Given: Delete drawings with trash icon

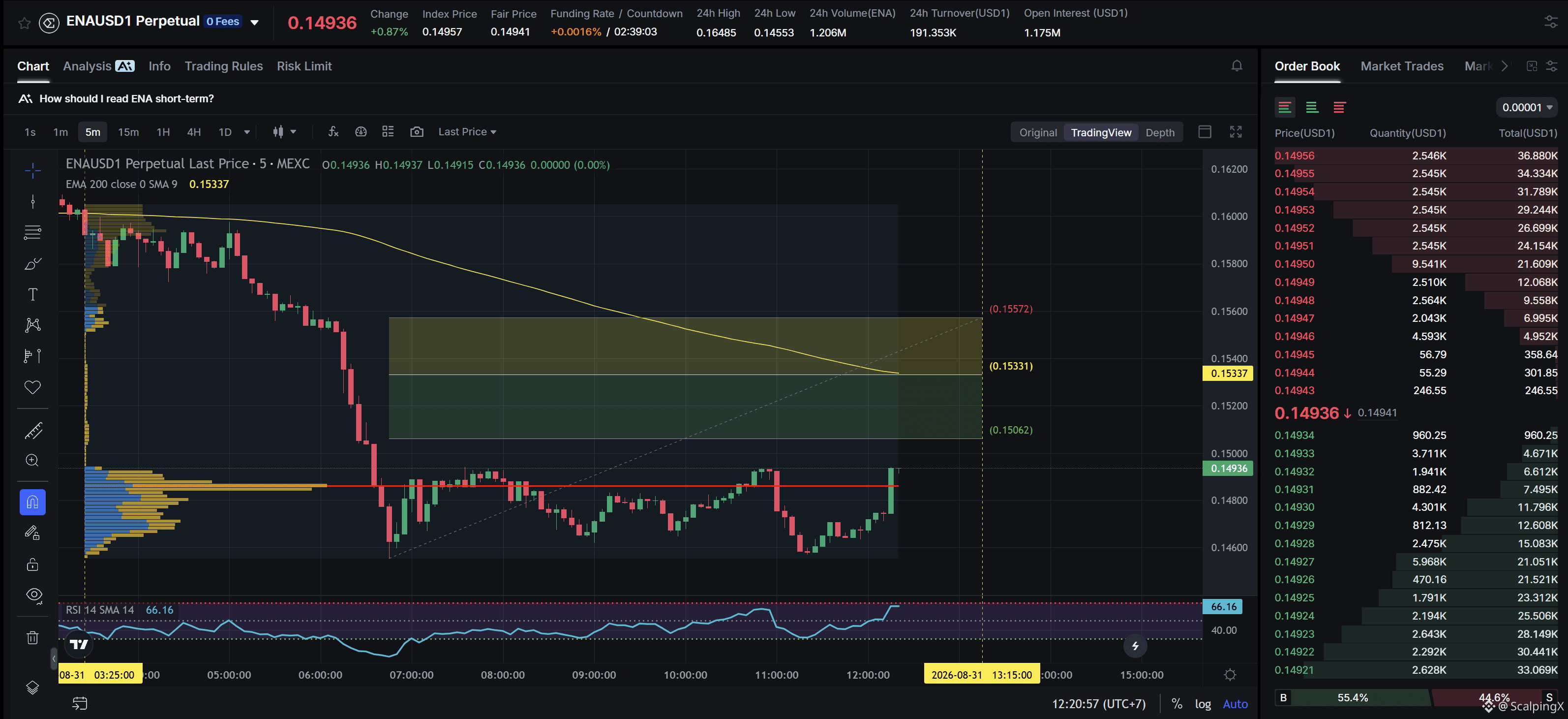Looking at the screenshot, I should [33, 637].
